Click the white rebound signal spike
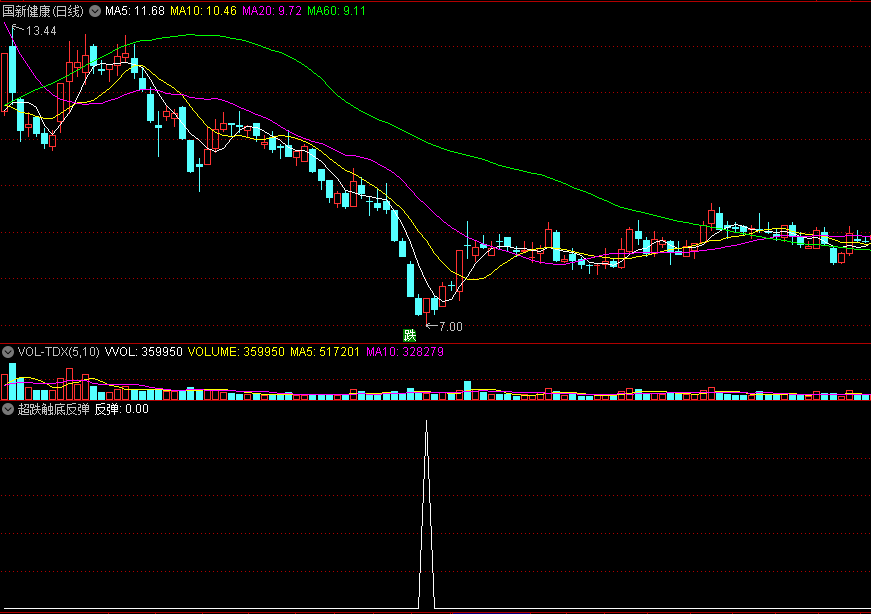871x614 pixels. point(427,514)
